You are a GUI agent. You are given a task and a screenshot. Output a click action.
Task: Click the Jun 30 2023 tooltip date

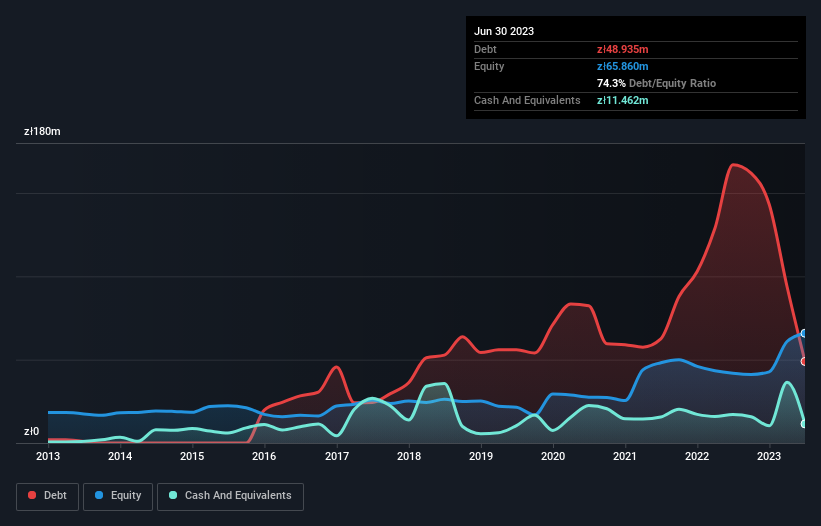[504, 31]
